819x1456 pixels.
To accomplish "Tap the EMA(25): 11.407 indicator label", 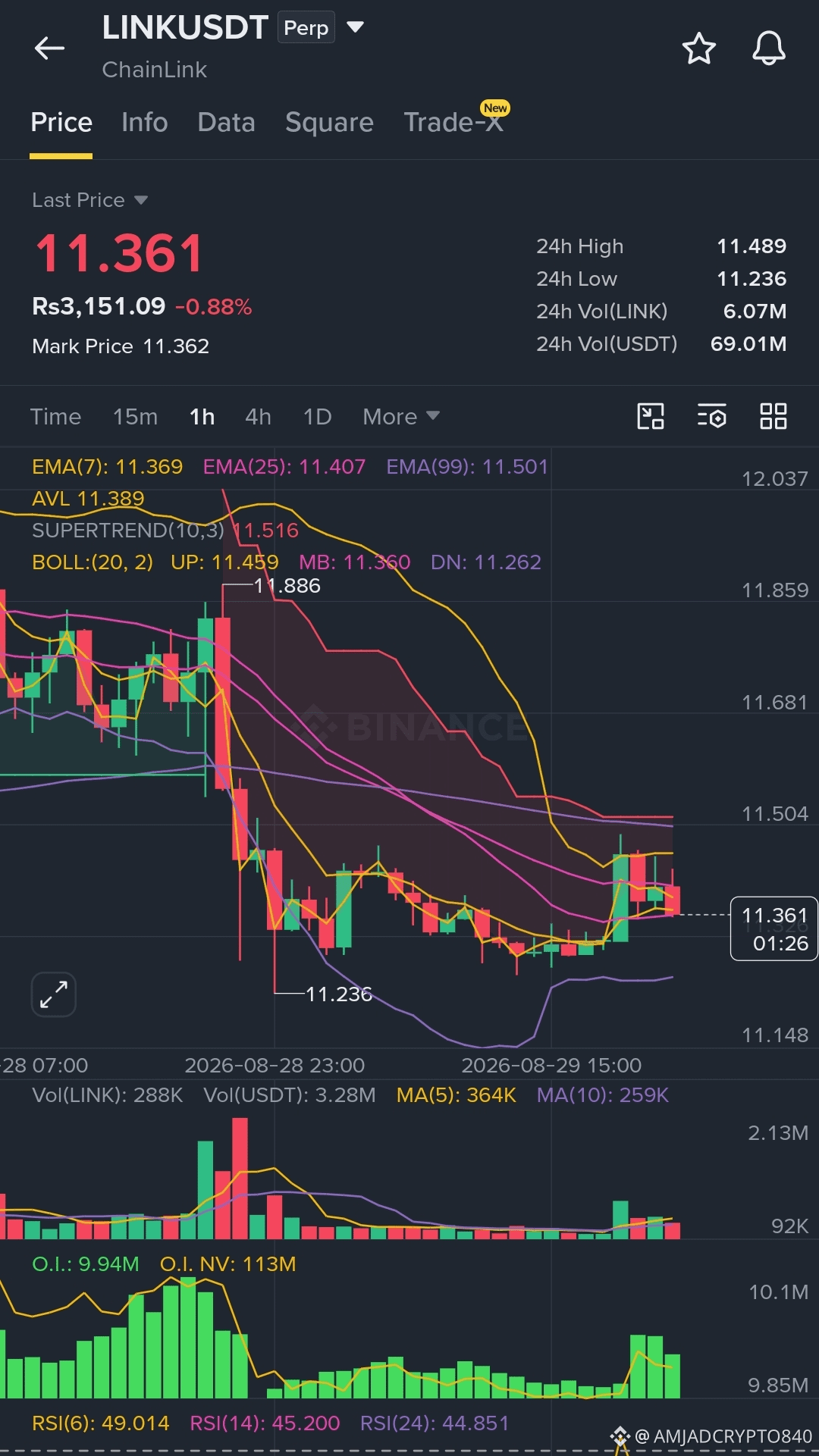I will tap(284, 466).
